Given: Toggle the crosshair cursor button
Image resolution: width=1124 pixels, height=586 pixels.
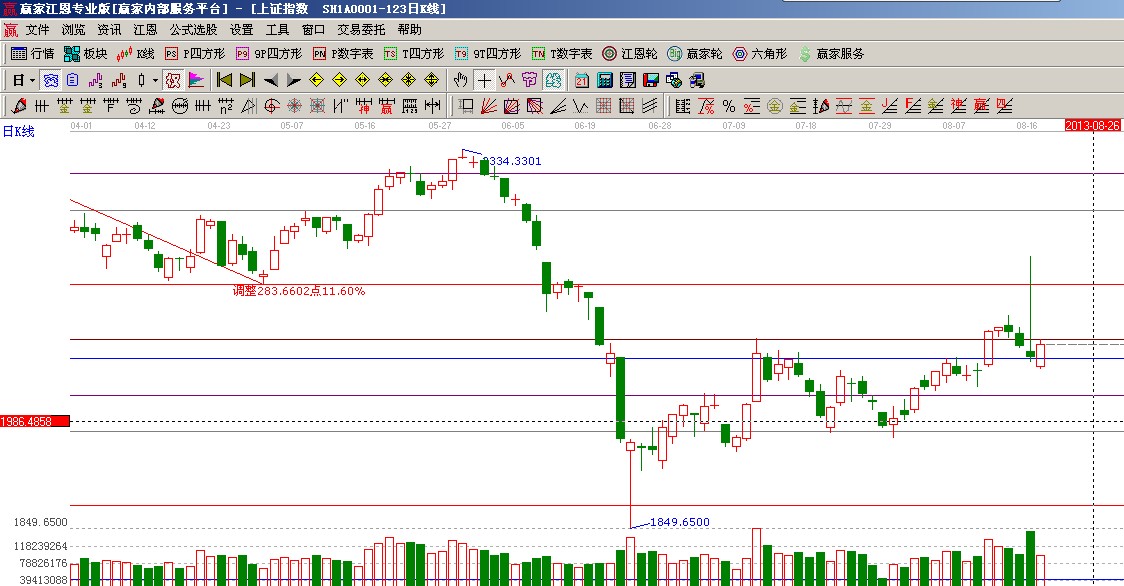Looking at the screenshot, I should [x=484, y=80].
